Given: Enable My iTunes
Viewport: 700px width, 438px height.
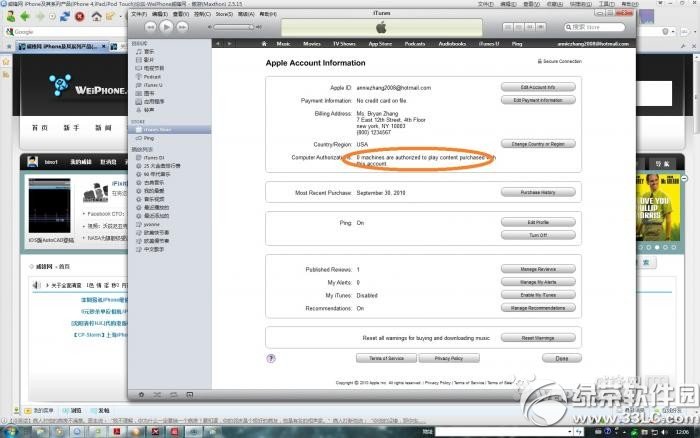Looking at the screenshot, I should click(538, 296).
